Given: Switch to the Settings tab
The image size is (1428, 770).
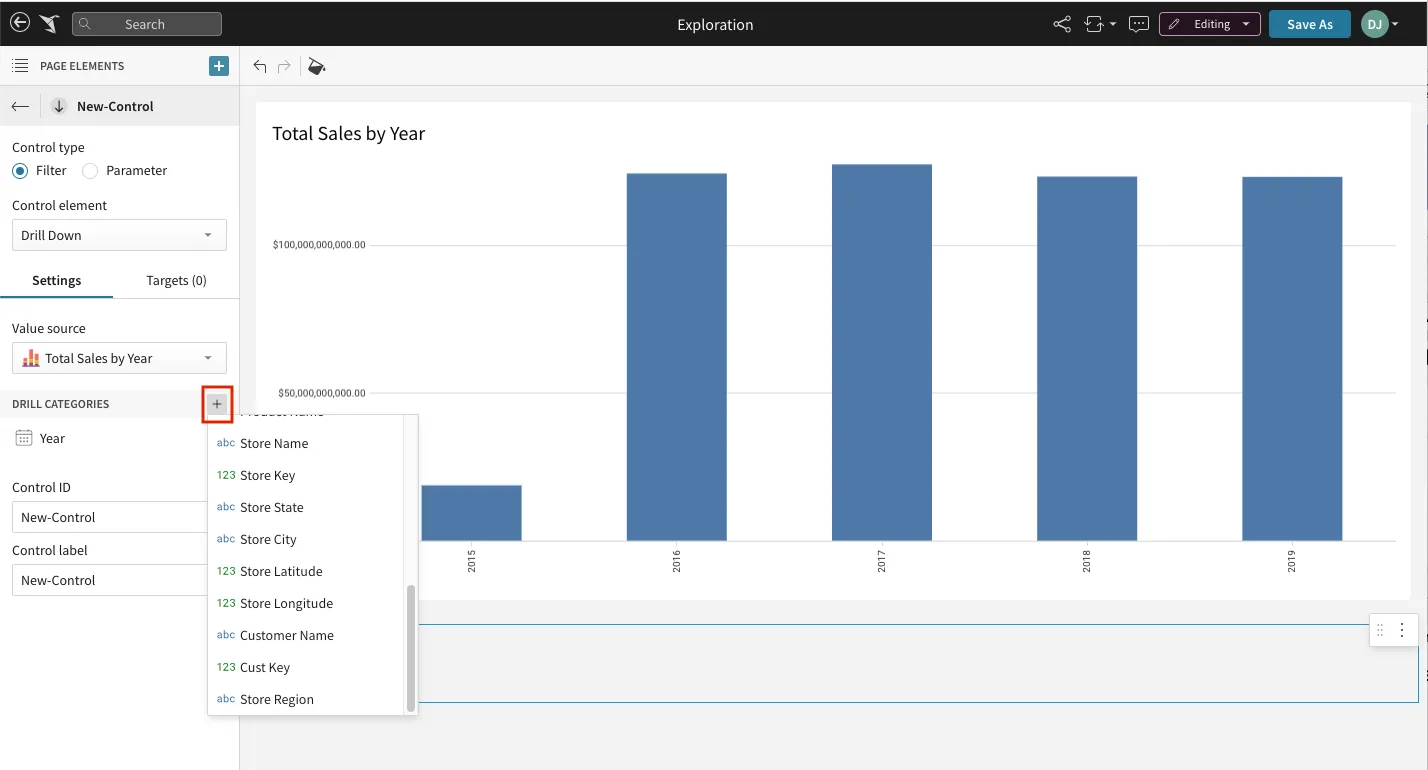Looking at the screenshot, I should (x=57, y=280).
